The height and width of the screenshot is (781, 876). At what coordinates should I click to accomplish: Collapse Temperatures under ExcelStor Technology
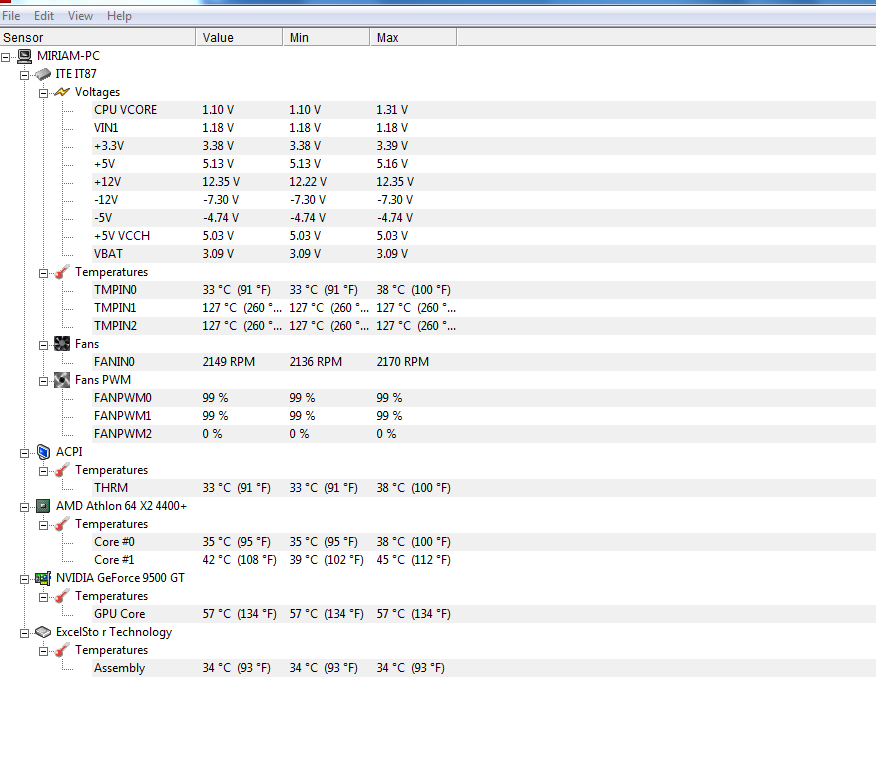44,651
